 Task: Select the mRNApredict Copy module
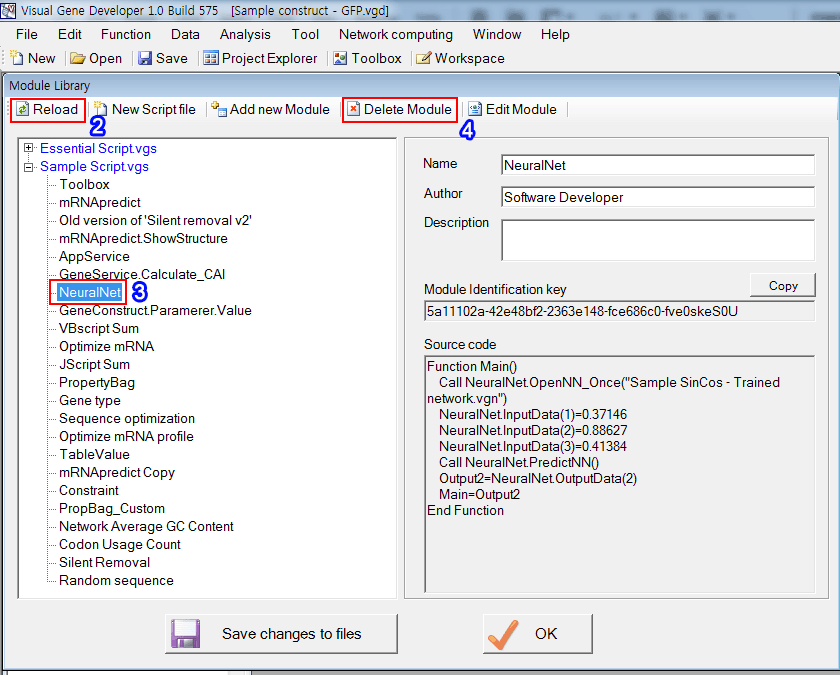click(117, 472)
